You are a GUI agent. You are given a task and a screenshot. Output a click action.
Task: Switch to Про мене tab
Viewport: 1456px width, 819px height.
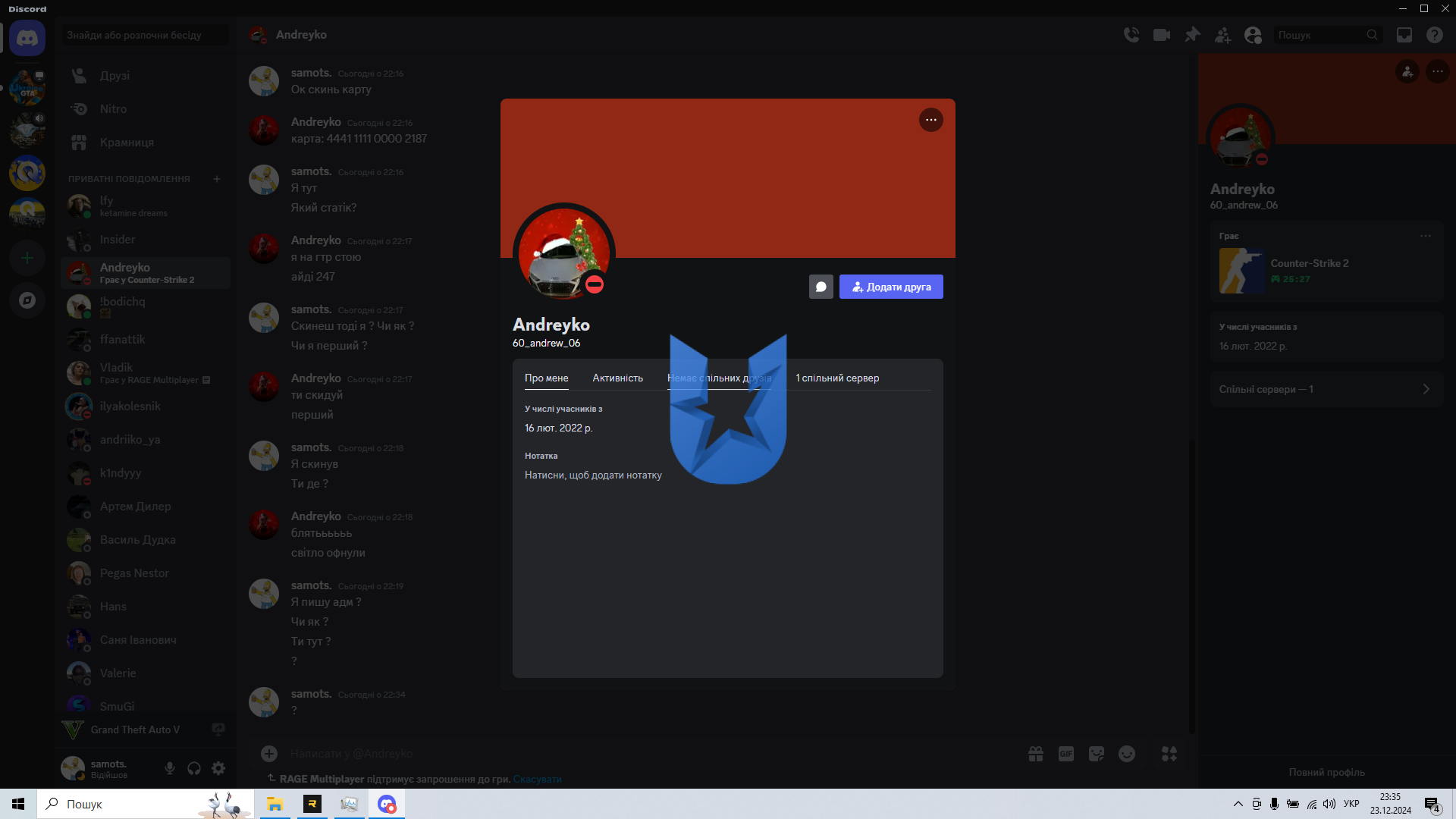click(x=546, y=378)
